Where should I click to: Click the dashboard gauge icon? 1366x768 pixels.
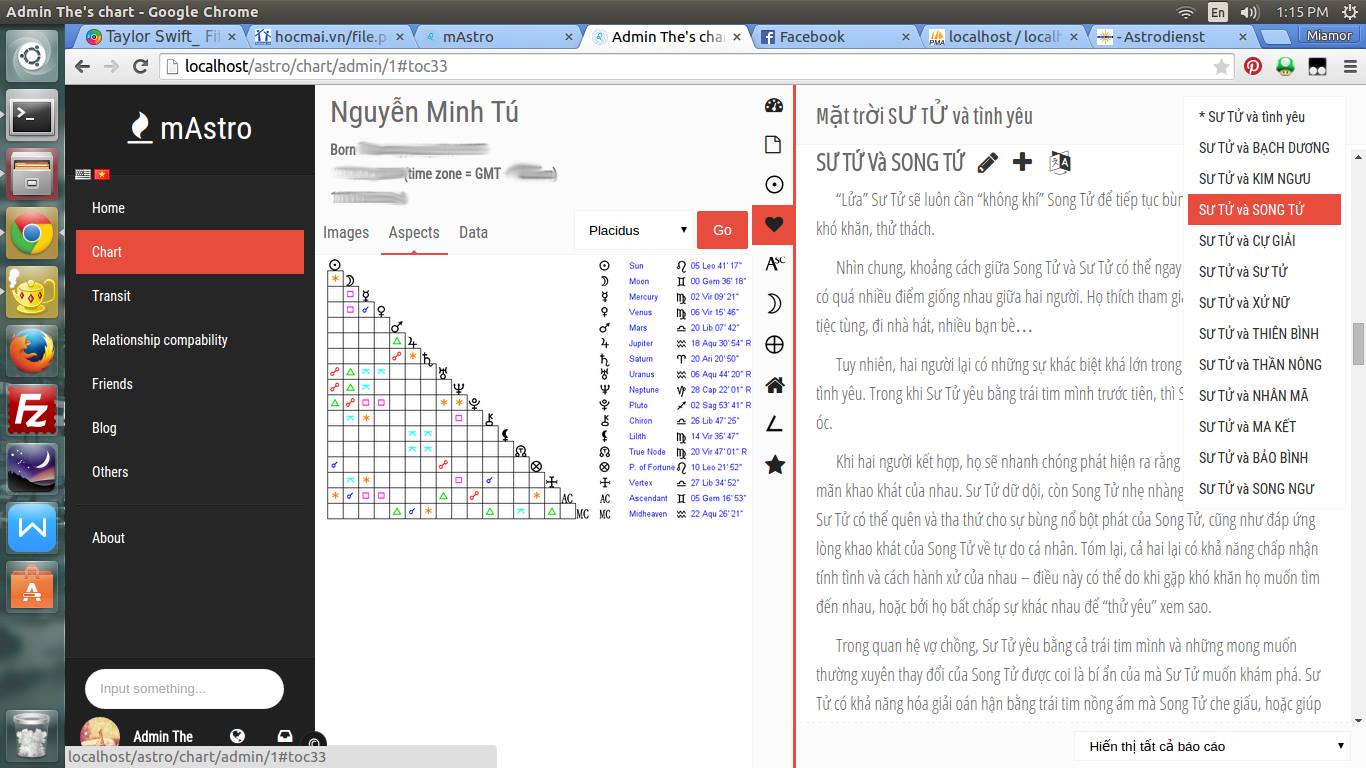point(773,106)
